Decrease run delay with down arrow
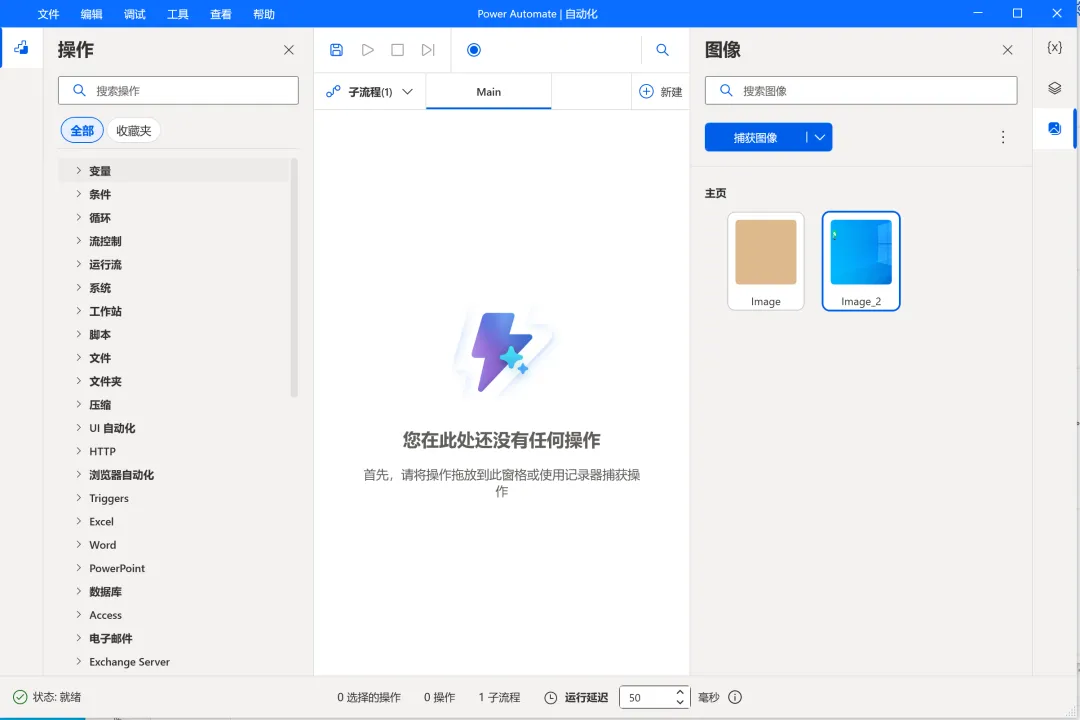This screenshot has height=720, width=1080. (x=680, y=702)
